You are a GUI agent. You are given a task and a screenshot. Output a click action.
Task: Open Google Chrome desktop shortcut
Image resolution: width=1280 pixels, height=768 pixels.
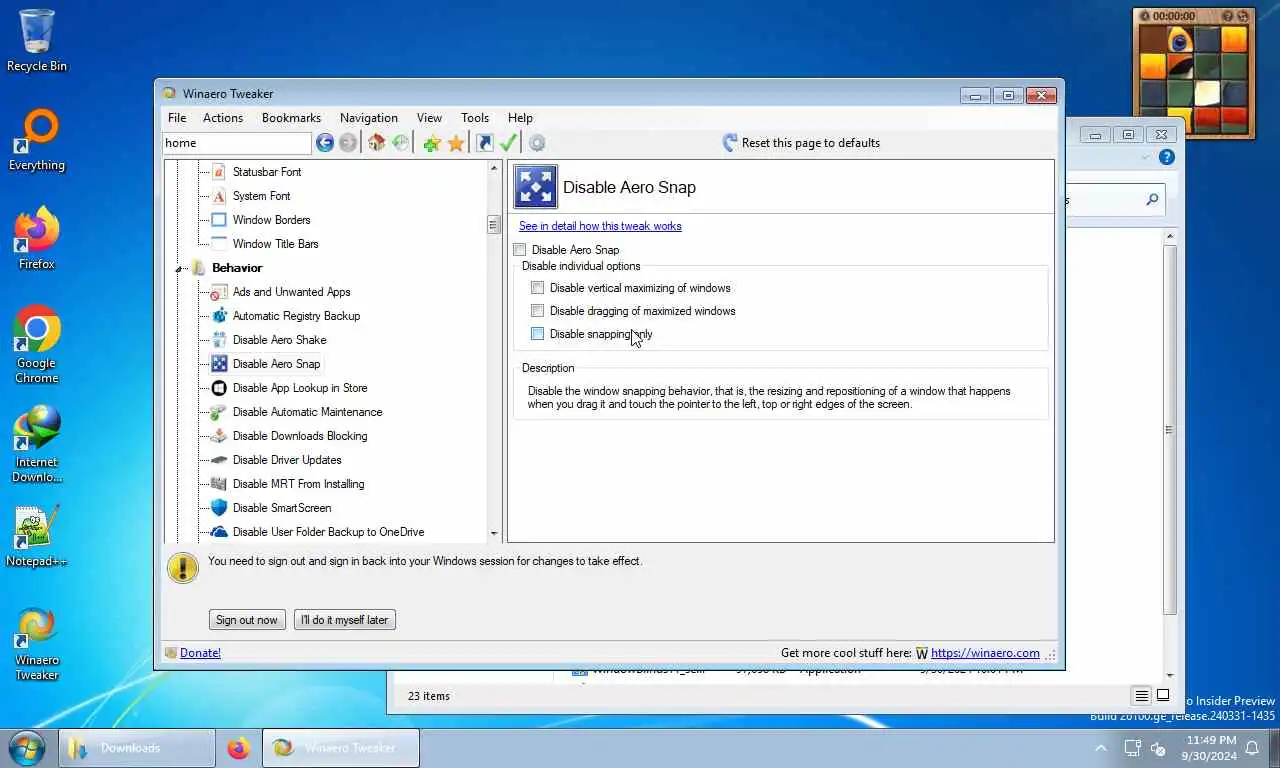point(37,345)
